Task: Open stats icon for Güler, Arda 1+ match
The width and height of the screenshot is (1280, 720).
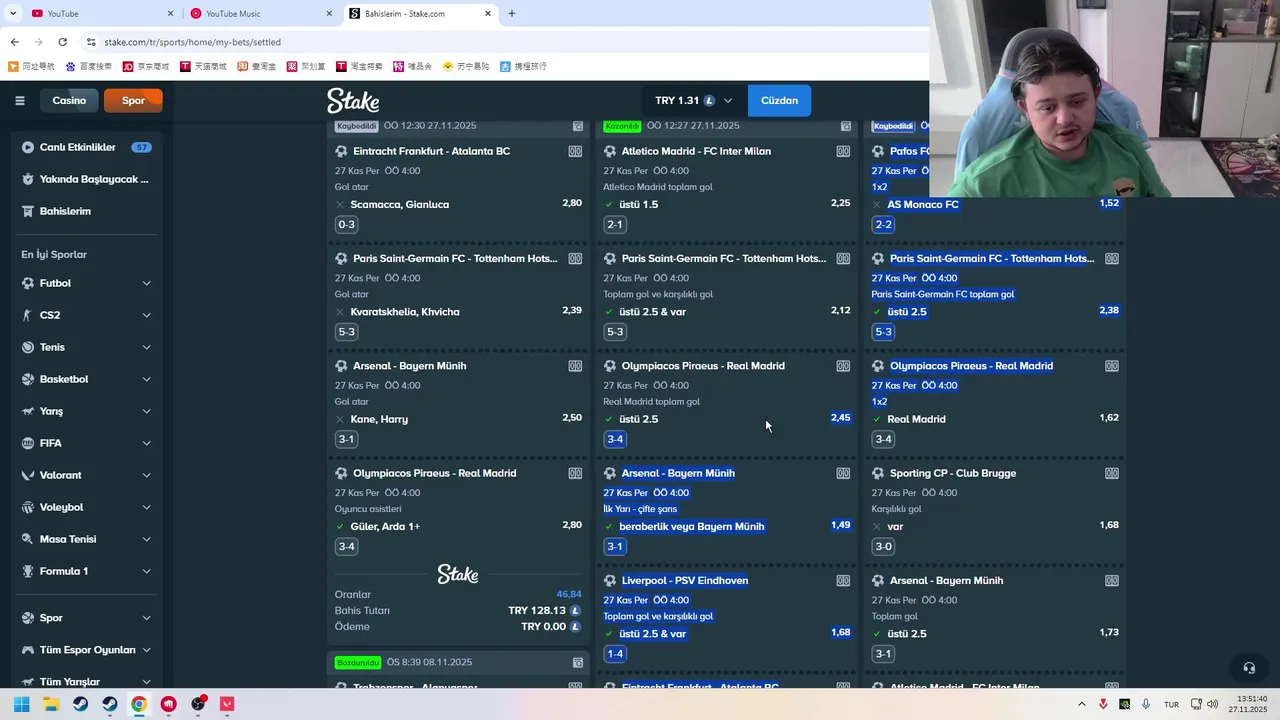Action: click(x=575, y=473)
